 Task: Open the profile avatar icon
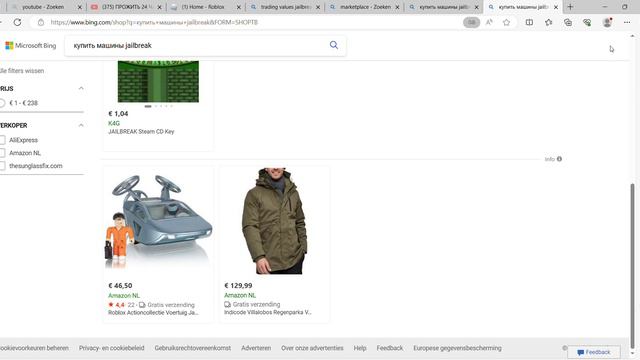[607, 22]
